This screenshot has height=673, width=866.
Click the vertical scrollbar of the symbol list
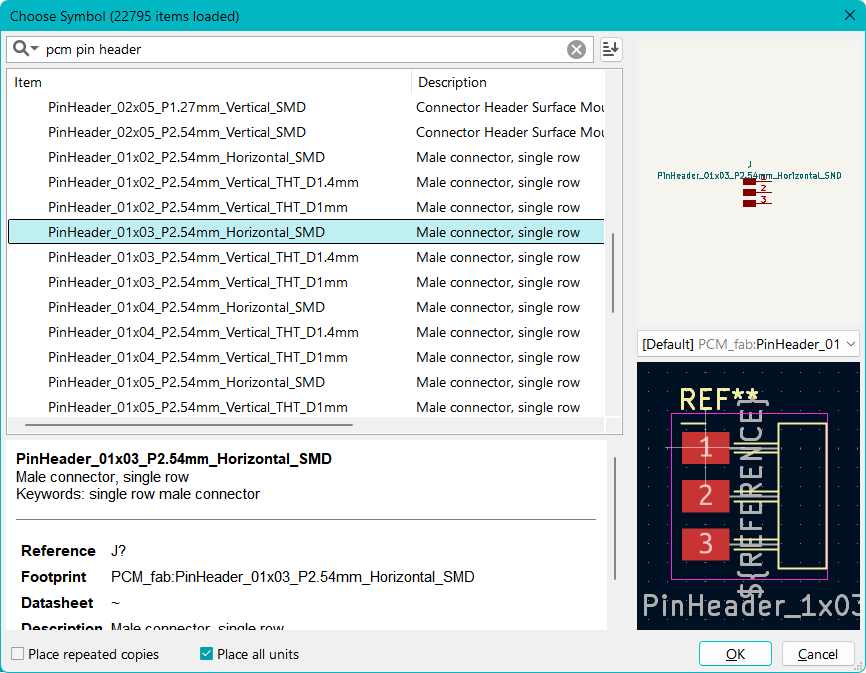pyautogui.click(x=613, y=273)
